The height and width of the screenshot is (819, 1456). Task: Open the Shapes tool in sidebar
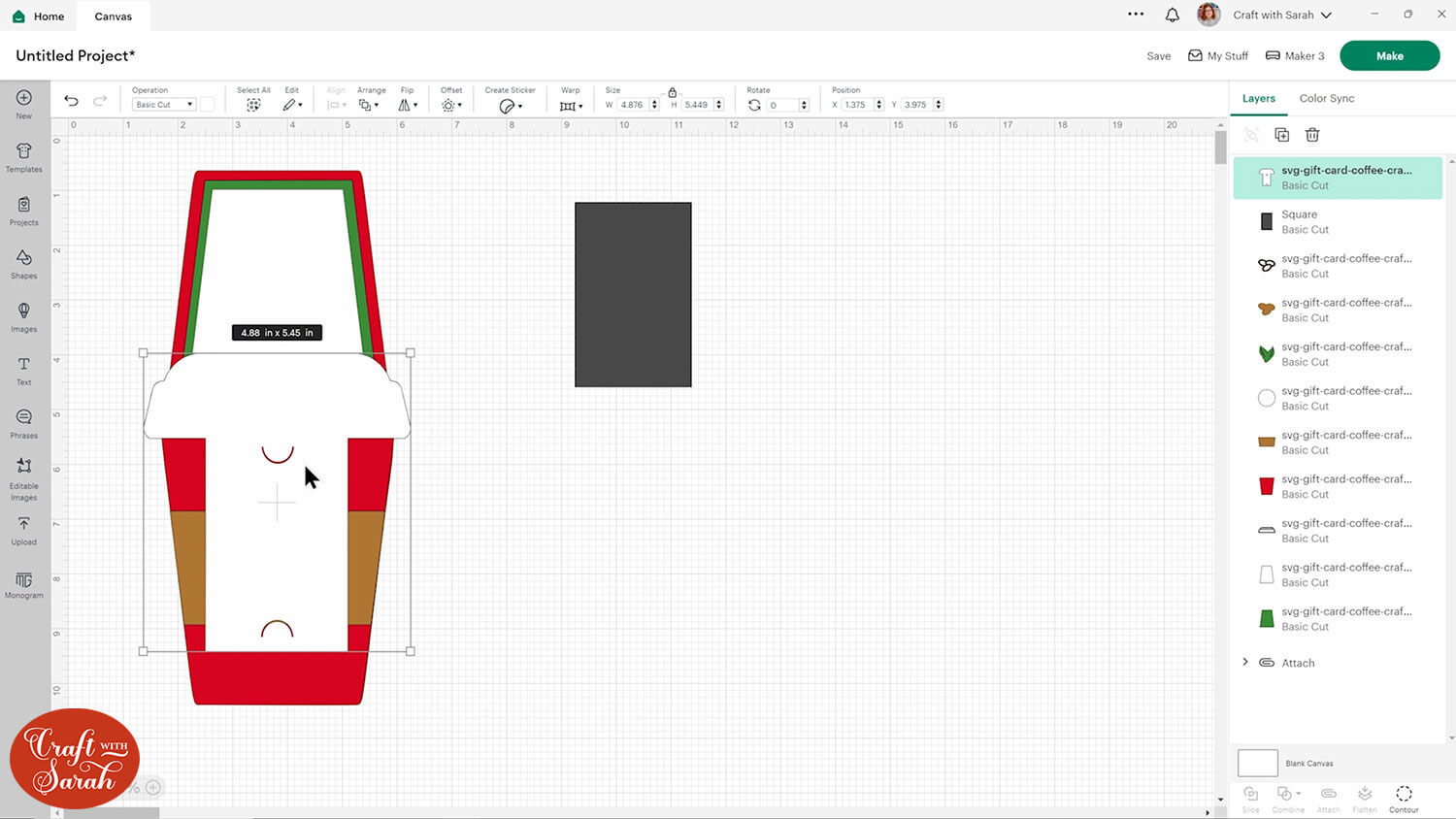[24, 263]
